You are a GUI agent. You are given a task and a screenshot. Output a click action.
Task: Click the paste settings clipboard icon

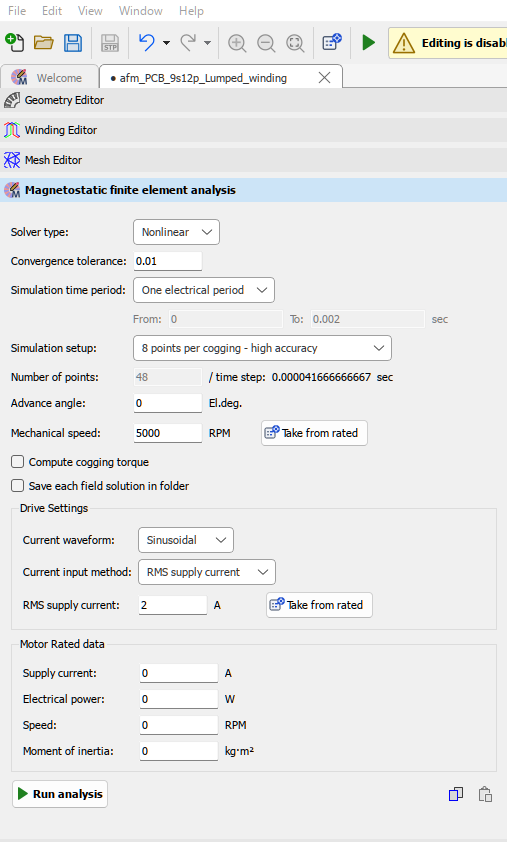tap(485, 794)
